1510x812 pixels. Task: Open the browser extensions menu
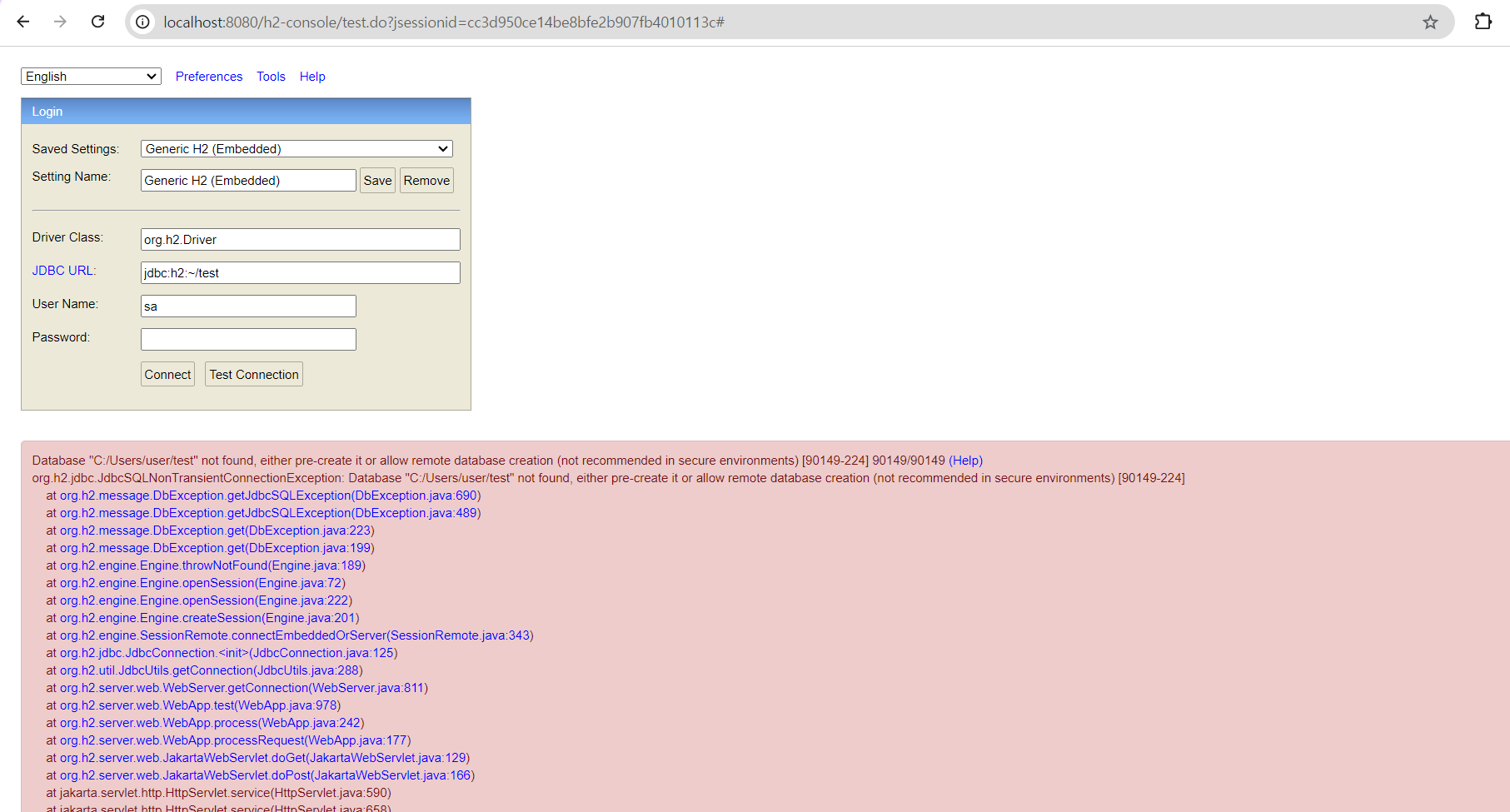1483,22
